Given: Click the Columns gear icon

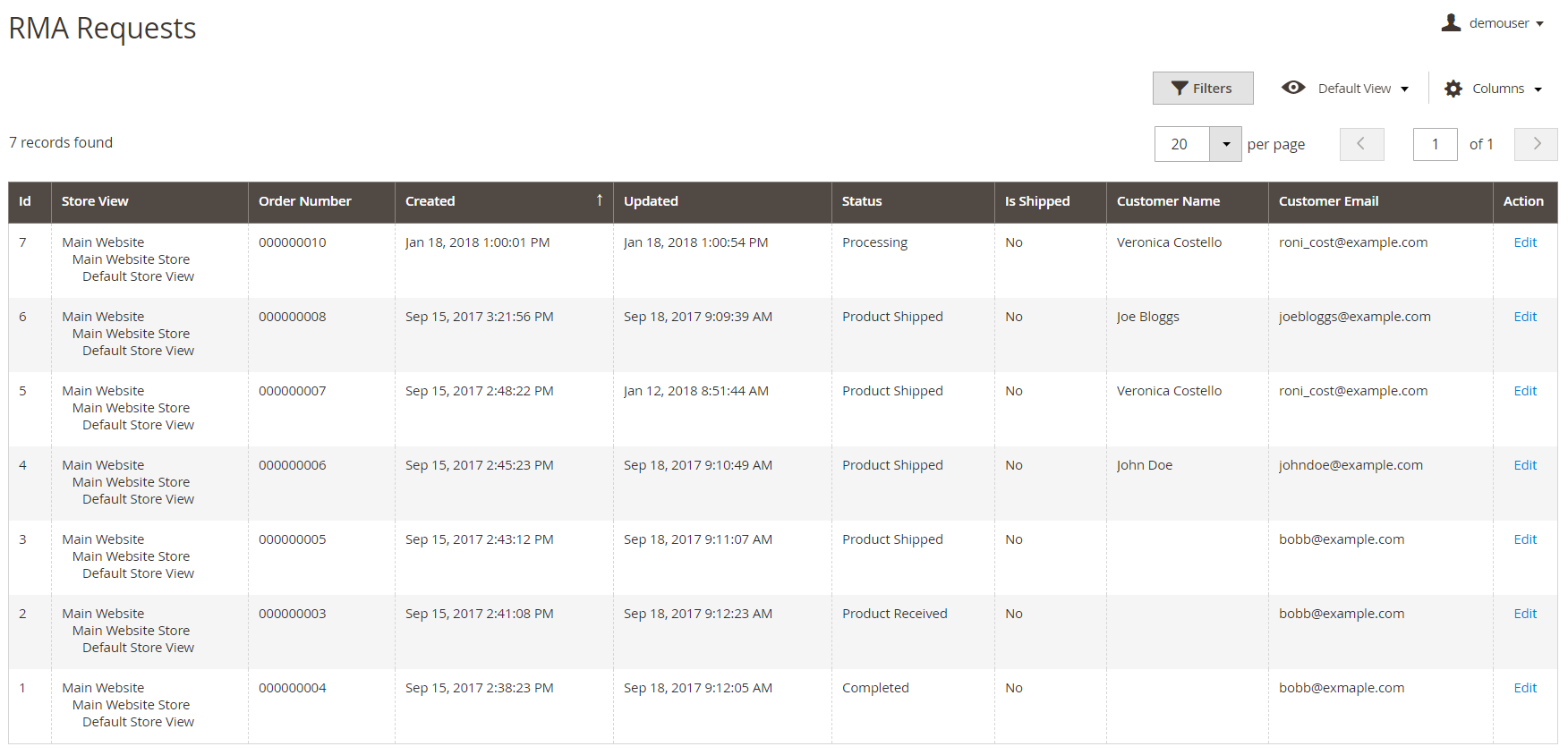Looking at the screenshot, I should 1453,89.
